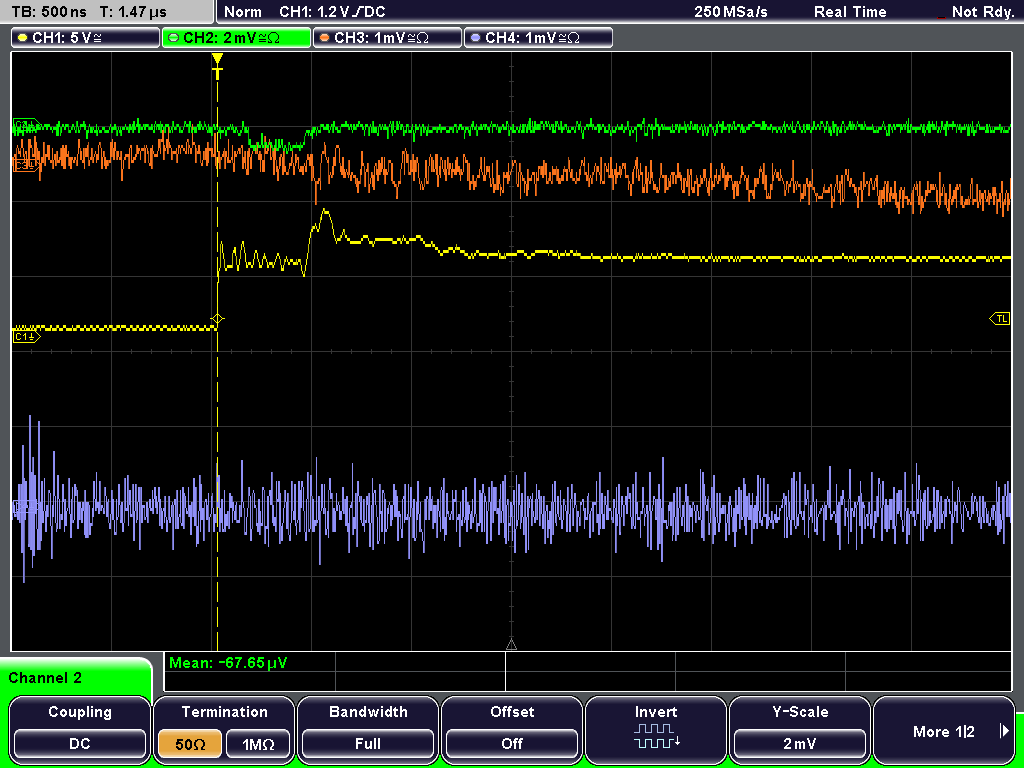Screen dimensions: 1024x768
Task: Select the CH4: 1 mV channel tab
Action: [x=538, y=38]
